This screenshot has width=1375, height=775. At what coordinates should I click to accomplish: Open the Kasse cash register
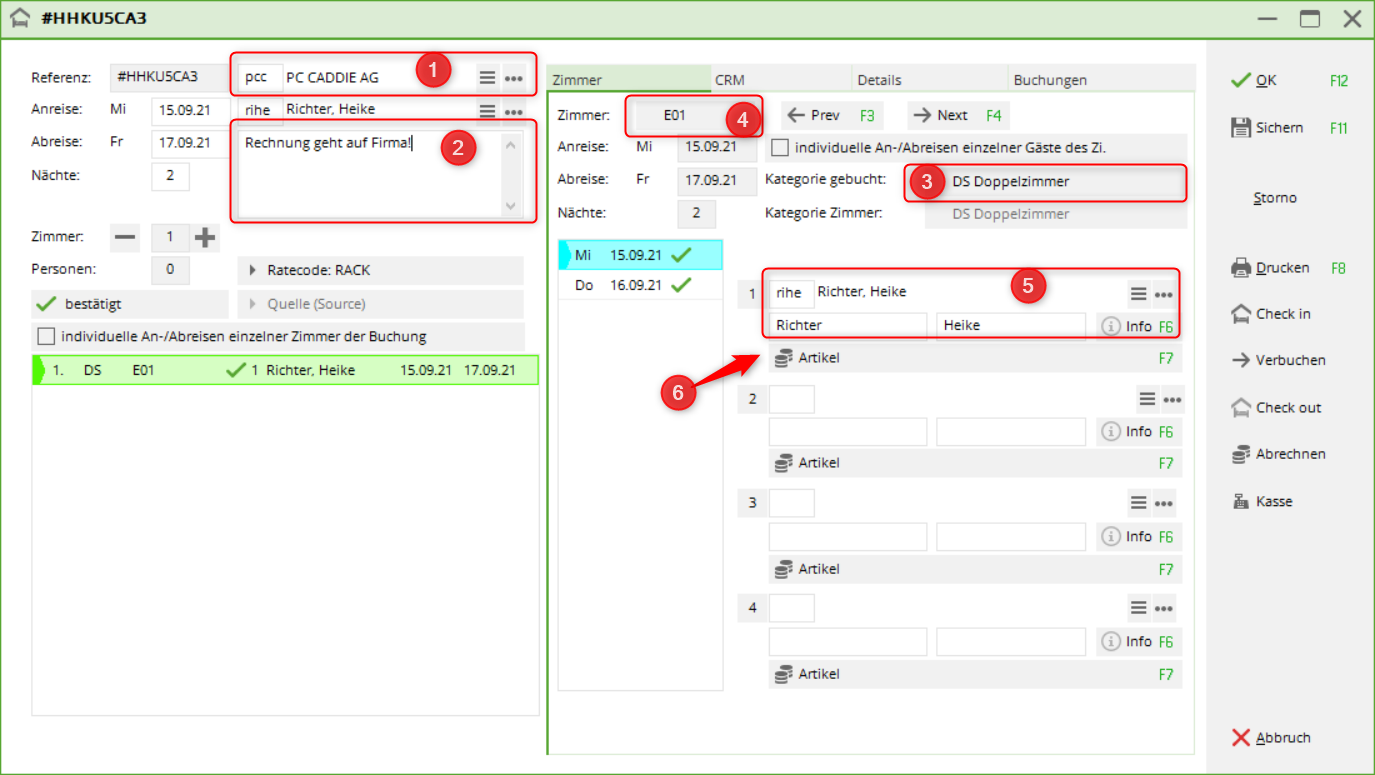click(x=1241, y=502)
